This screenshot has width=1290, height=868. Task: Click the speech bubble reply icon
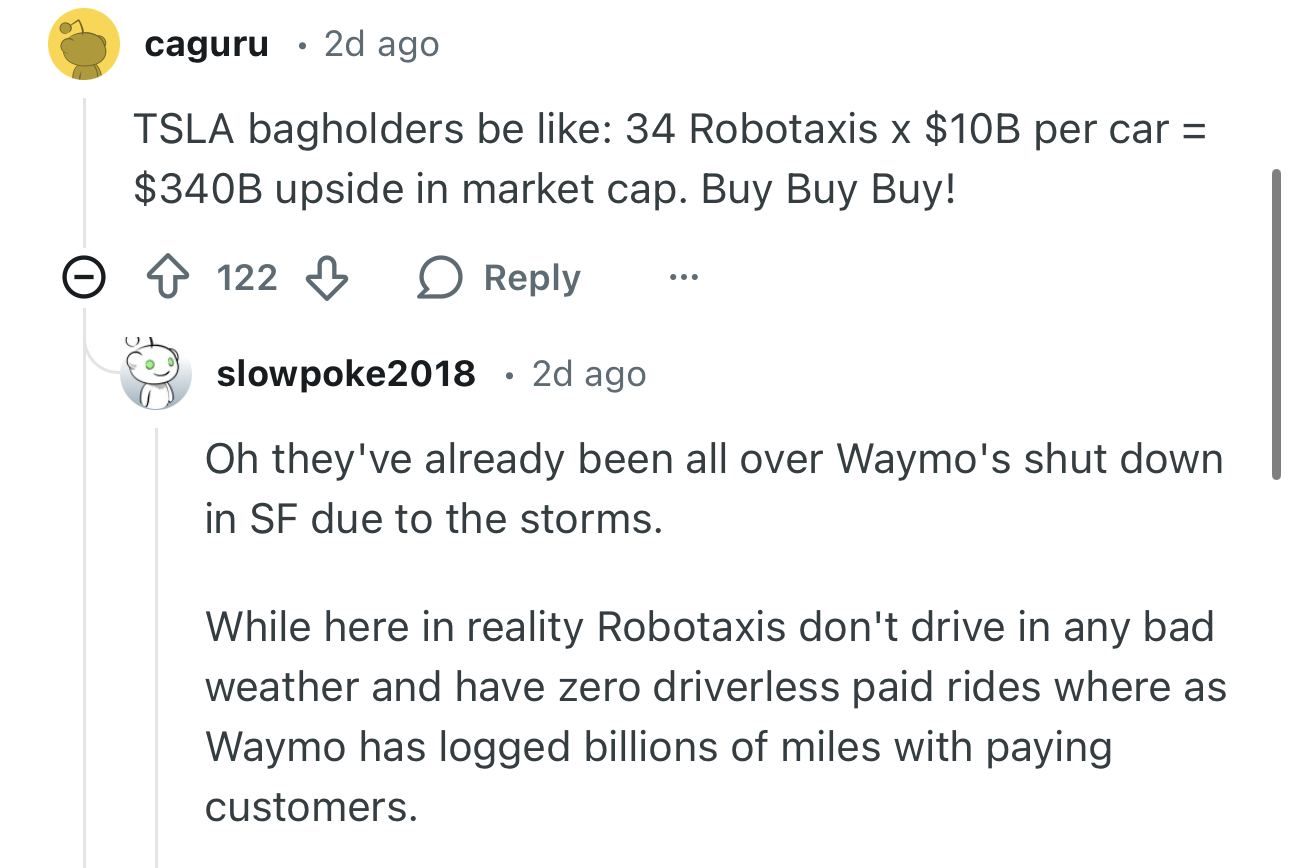click(x=438, y=278)
